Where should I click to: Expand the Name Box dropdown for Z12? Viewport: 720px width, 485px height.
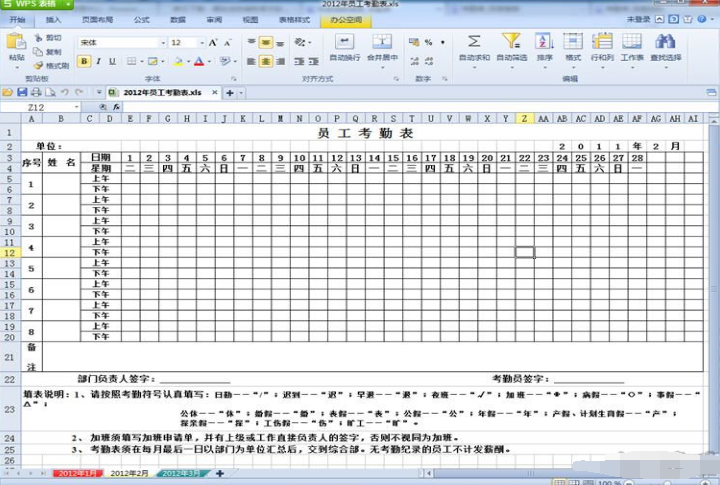coord(77,107)
